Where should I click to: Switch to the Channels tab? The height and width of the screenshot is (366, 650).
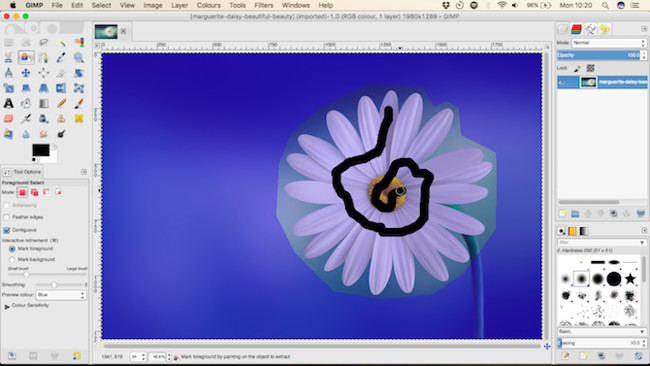point(576,29)
